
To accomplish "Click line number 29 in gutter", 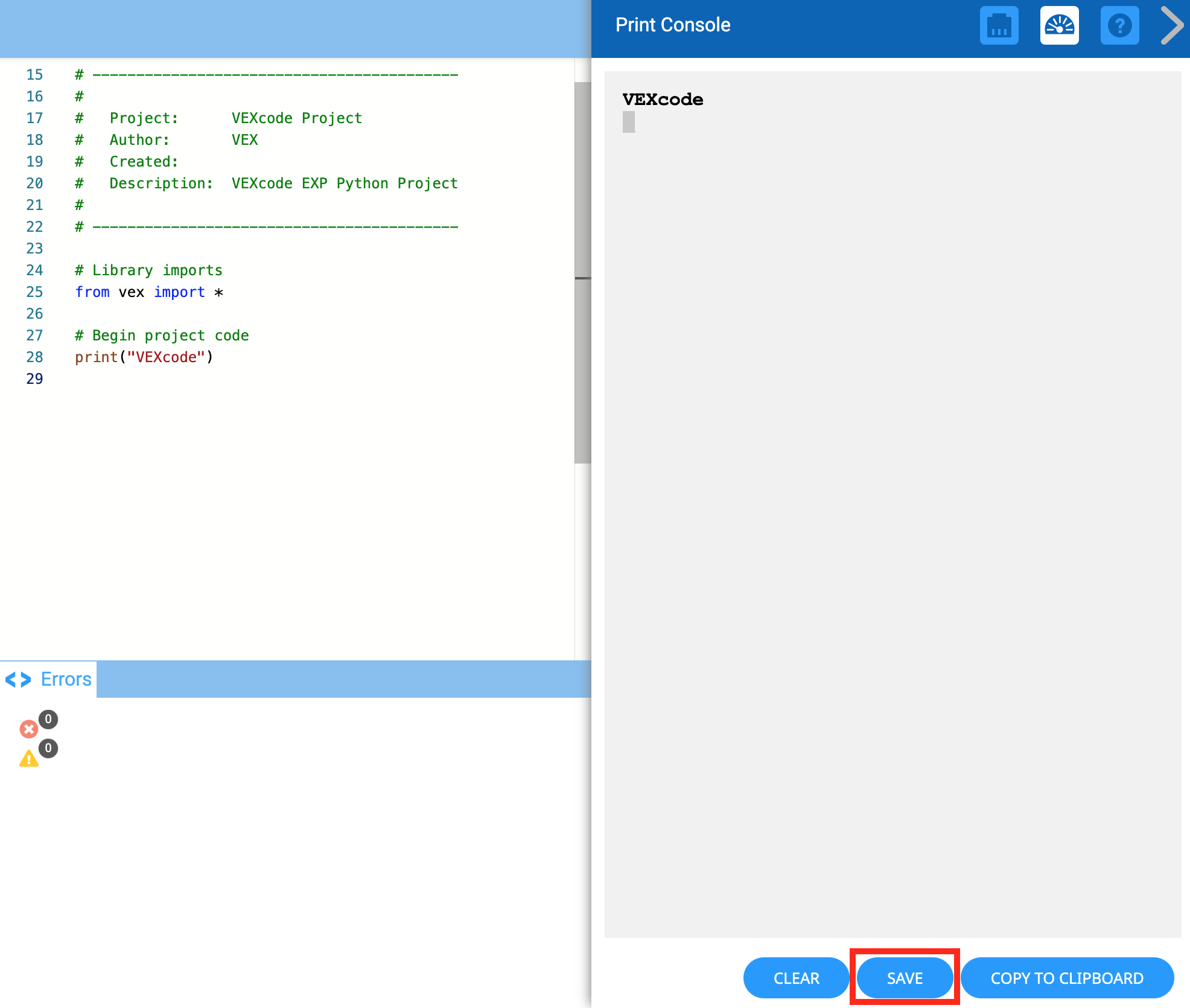I will (x=34, y=379).
